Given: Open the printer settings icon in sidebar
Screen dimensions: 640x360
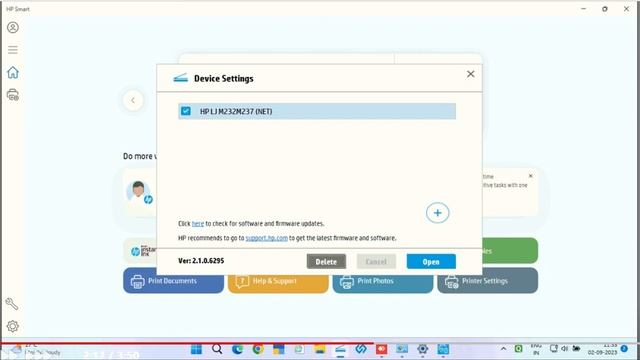Looking at the screenshot, I should pos(13,95).
